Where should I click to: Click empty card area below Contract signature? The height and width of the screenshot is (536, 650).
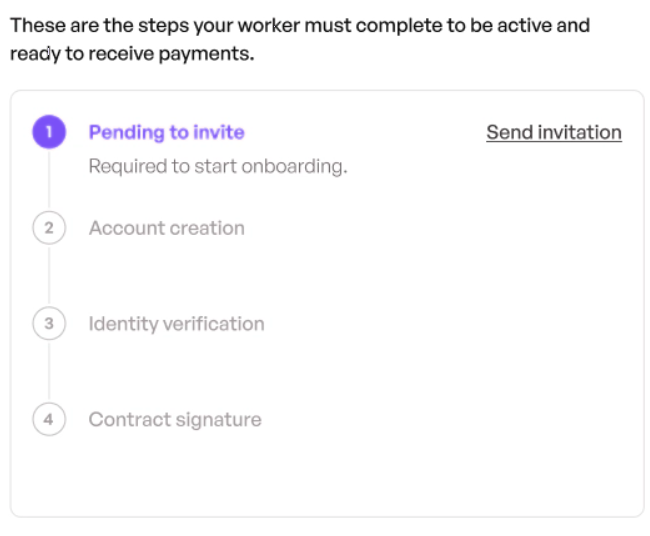click(327, 477)
